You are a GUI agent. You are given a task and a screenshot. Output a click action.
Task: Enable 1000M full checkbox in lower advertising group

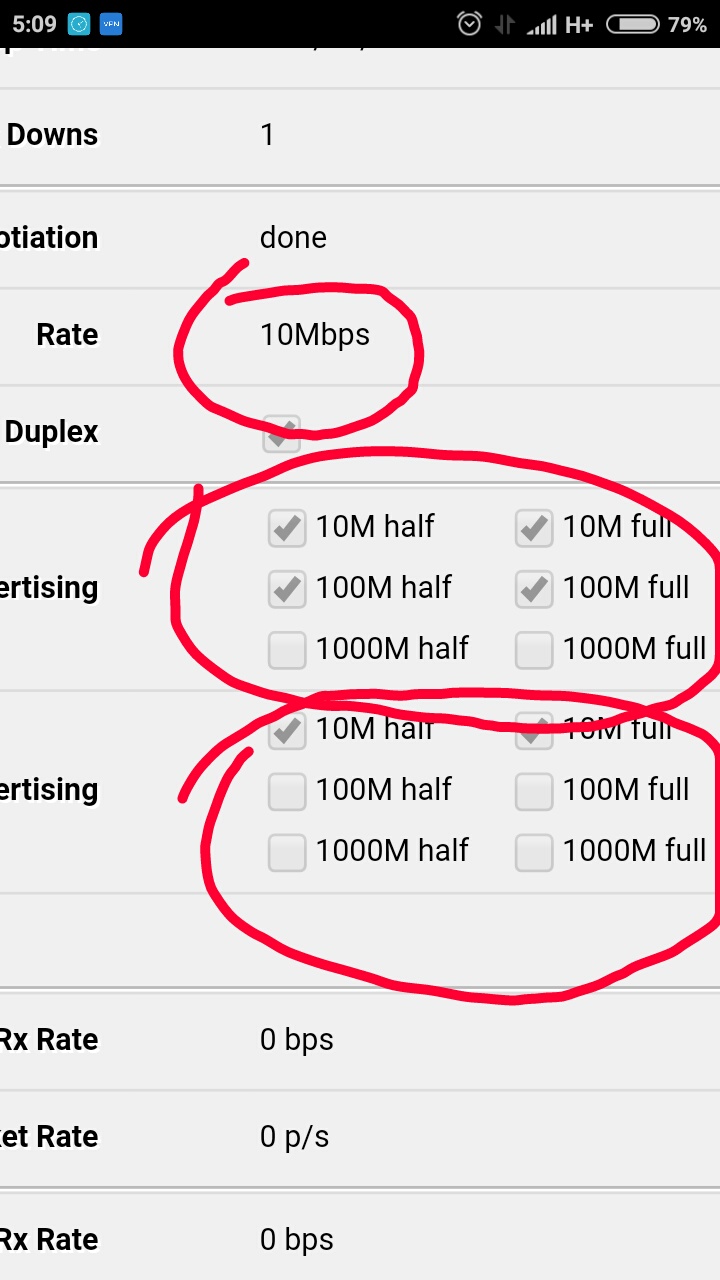(x=534, y=852)
